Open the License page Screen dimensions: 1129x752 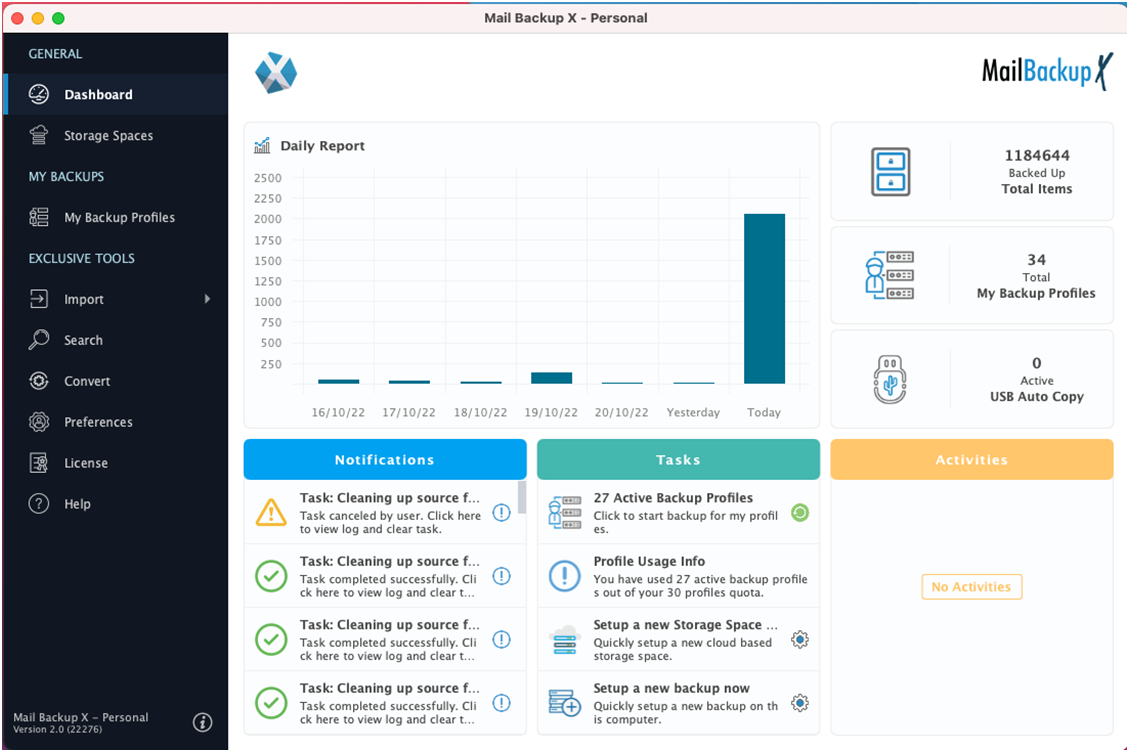116,462
